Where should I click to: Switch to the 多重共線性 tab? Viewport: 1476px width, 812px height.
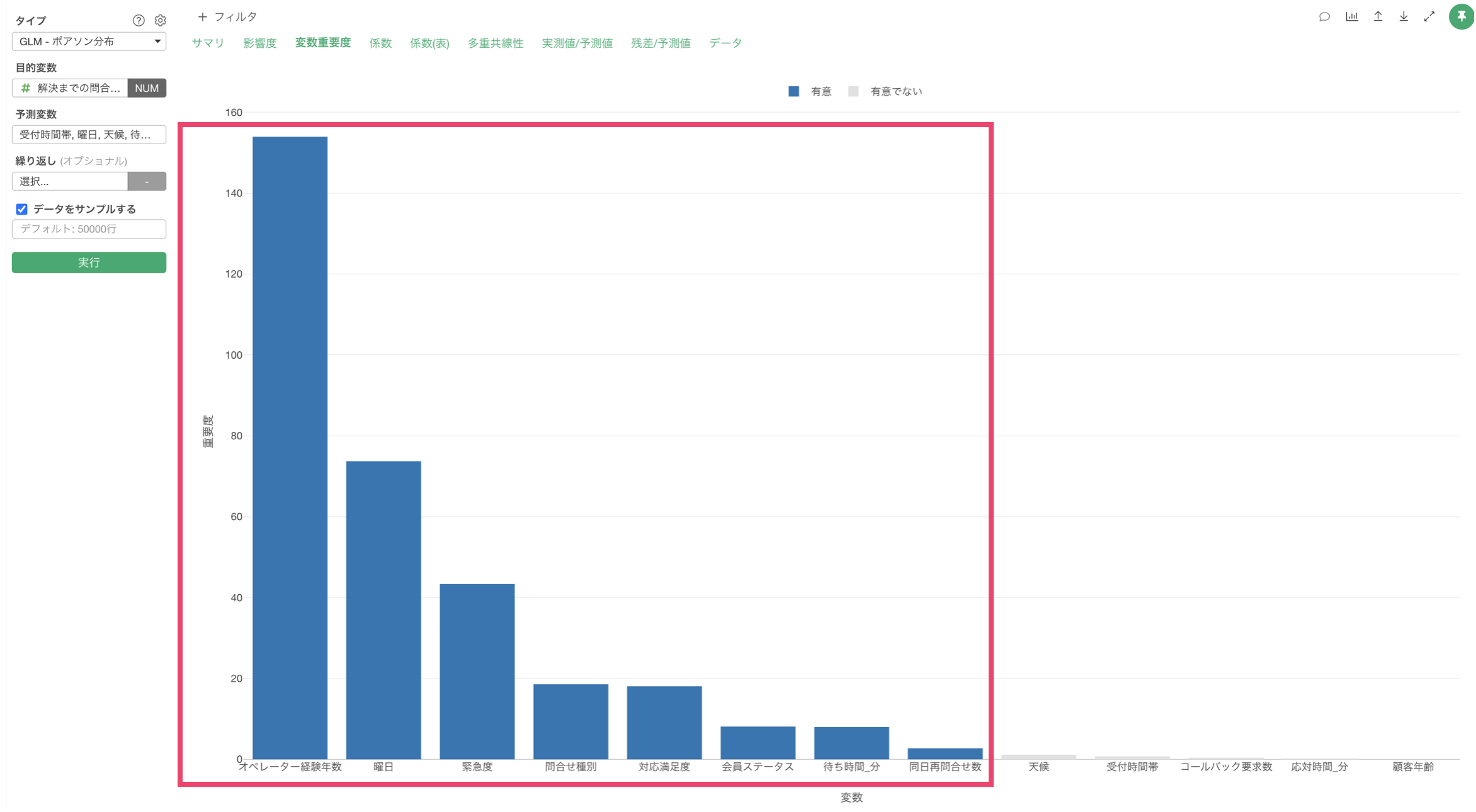[496, 43]
